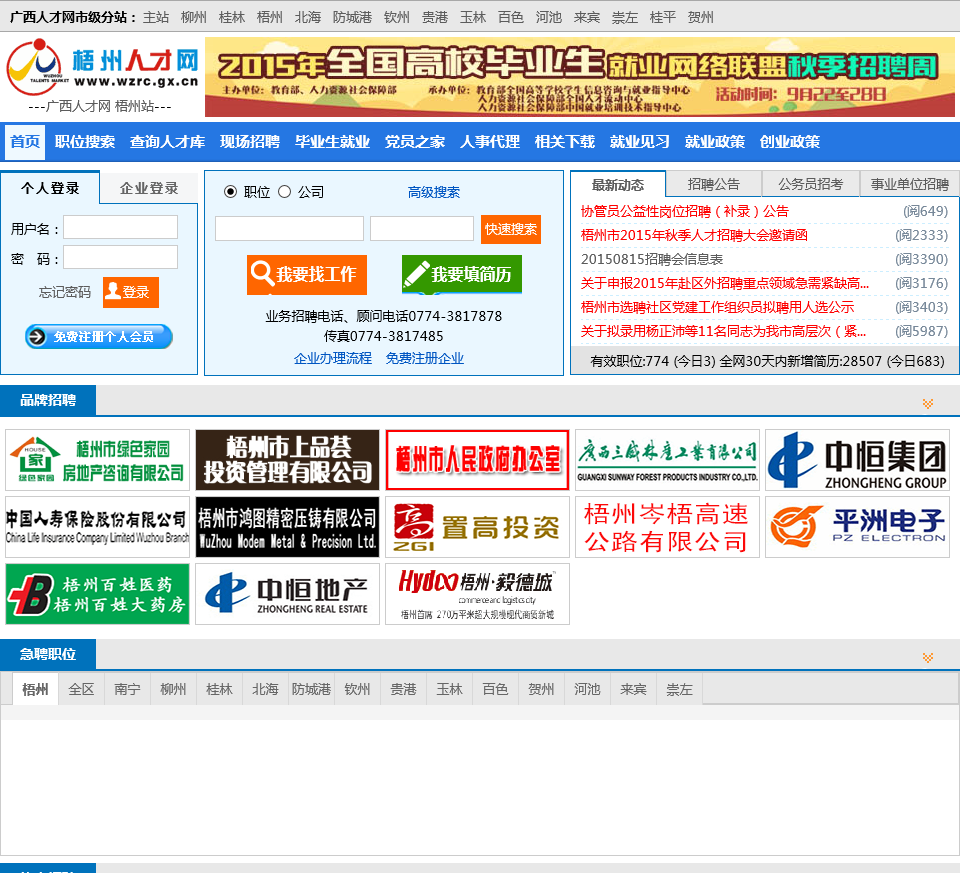Click the 密码 input field

pos(121,257)
